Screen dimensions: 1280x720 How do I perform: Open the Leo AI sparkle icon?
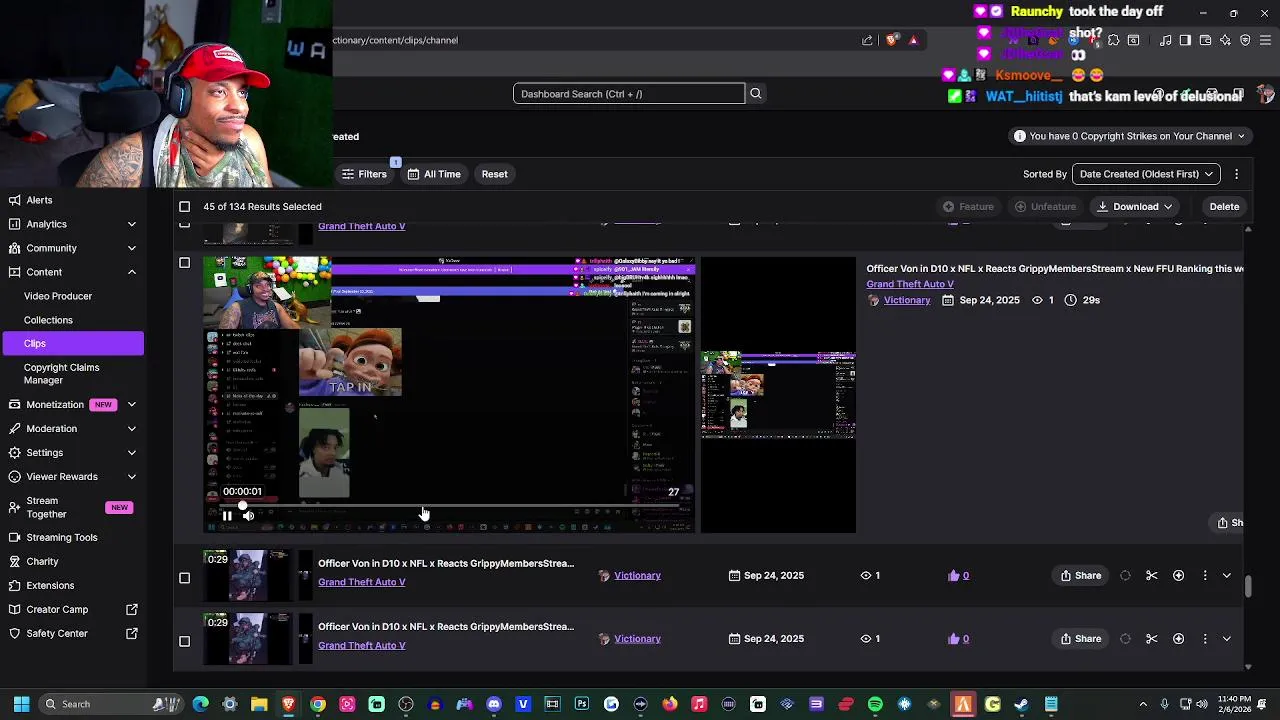(x=1225, y=40)
